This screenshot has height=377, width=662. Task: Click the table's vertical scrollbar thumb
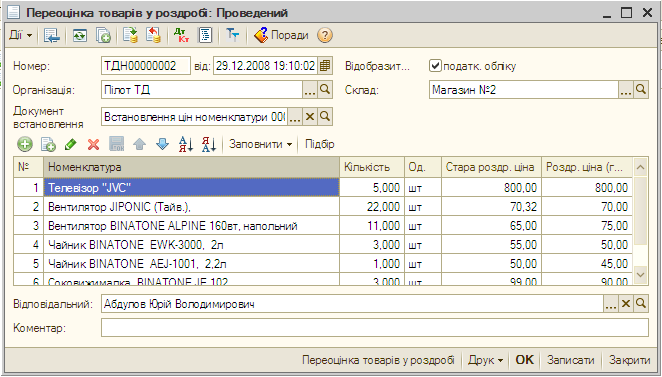[x=640, y=211]
